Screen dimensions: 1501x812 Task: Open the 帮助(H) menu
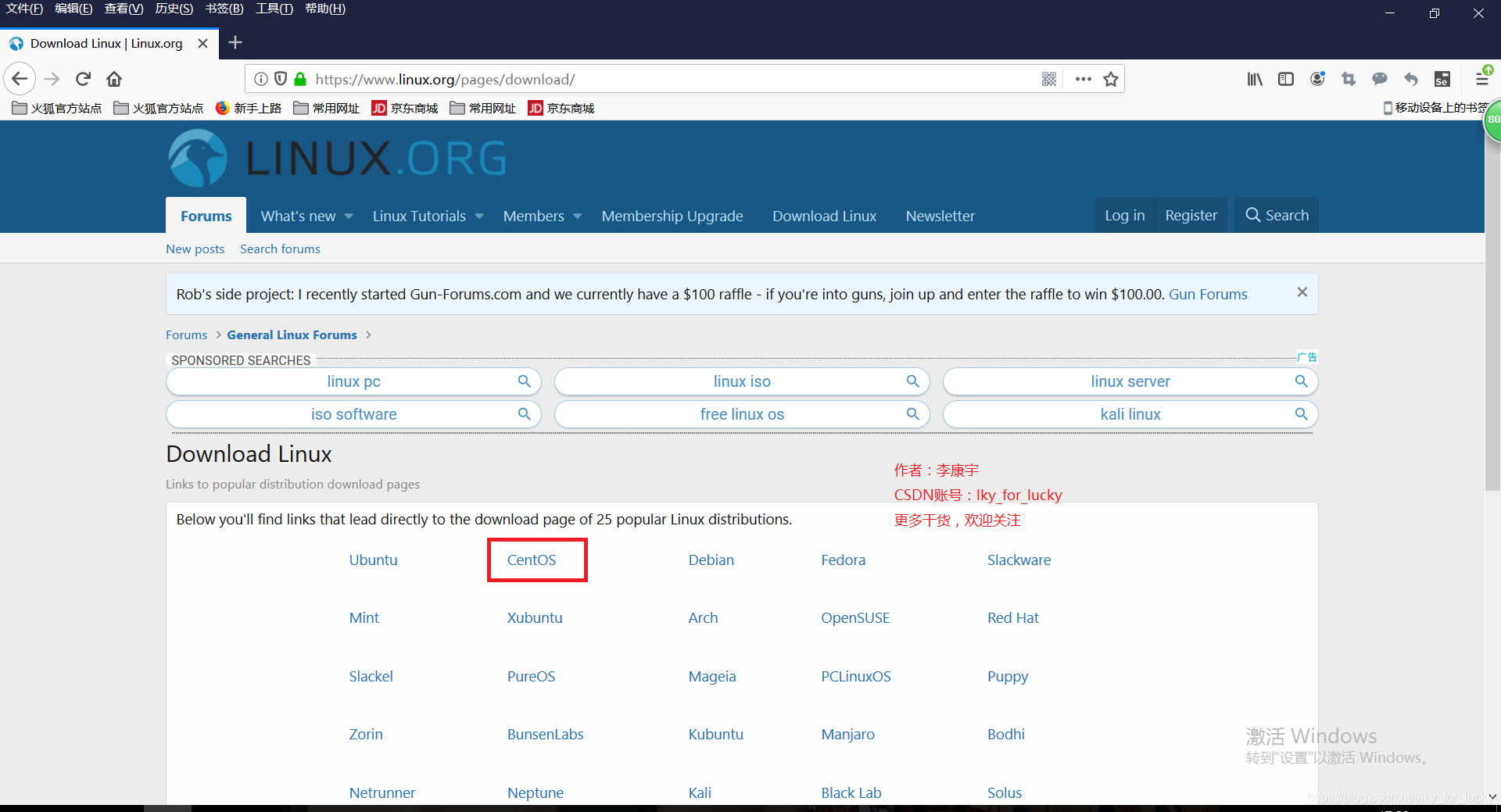click(325, 9)
